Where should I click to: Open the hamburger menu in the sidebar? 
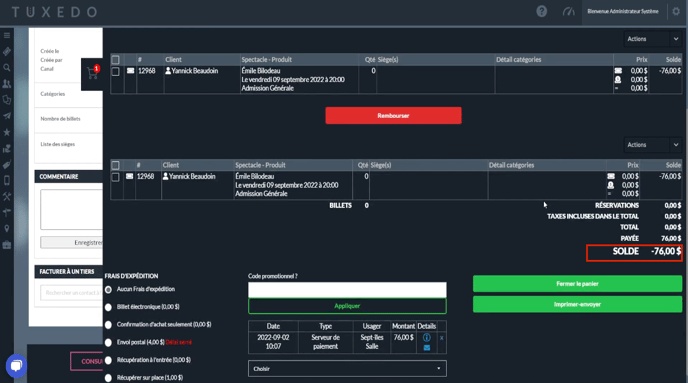click(7, 36)
